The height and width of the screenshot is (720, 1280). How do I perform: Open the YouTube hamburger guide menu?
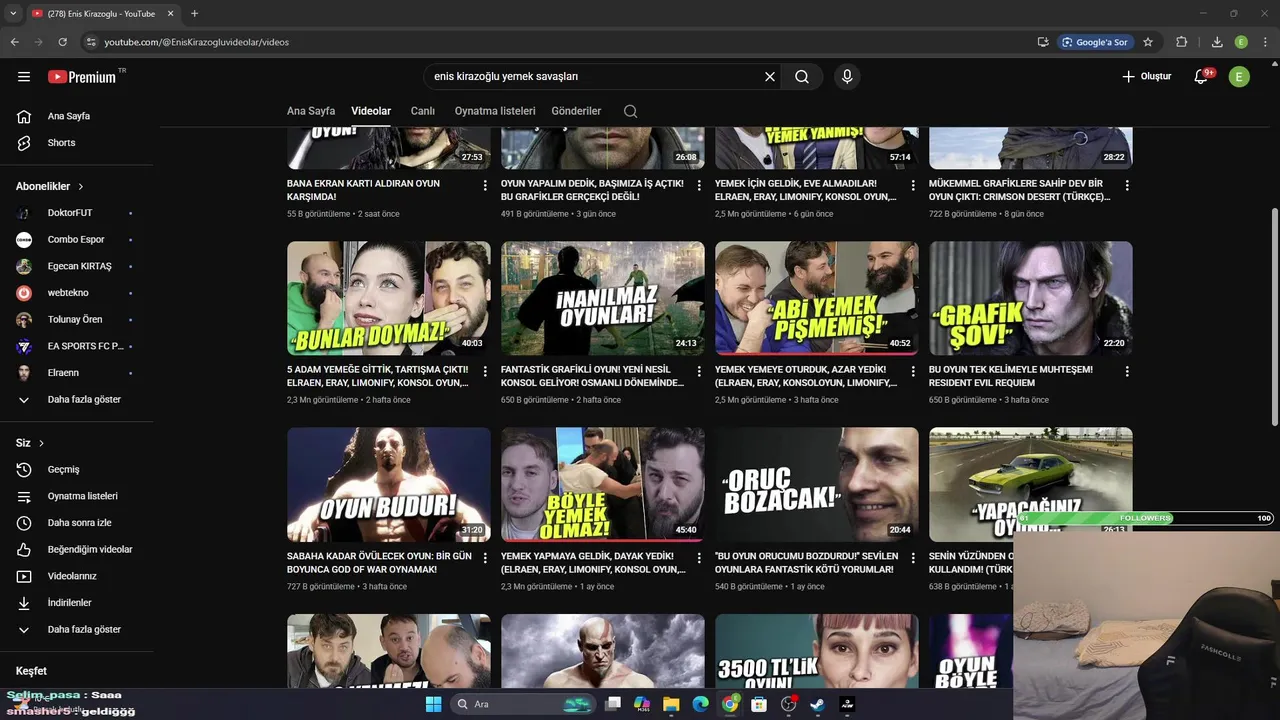tap(24, 77)
